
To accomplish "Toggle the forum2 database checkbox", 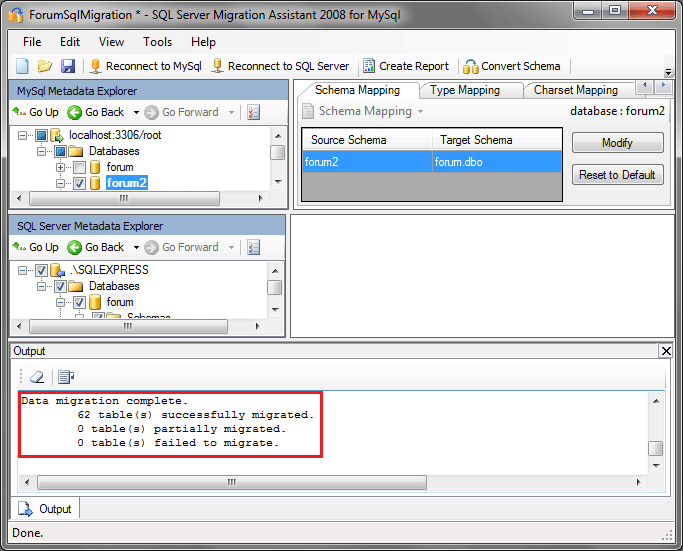I will coord(80,183).
